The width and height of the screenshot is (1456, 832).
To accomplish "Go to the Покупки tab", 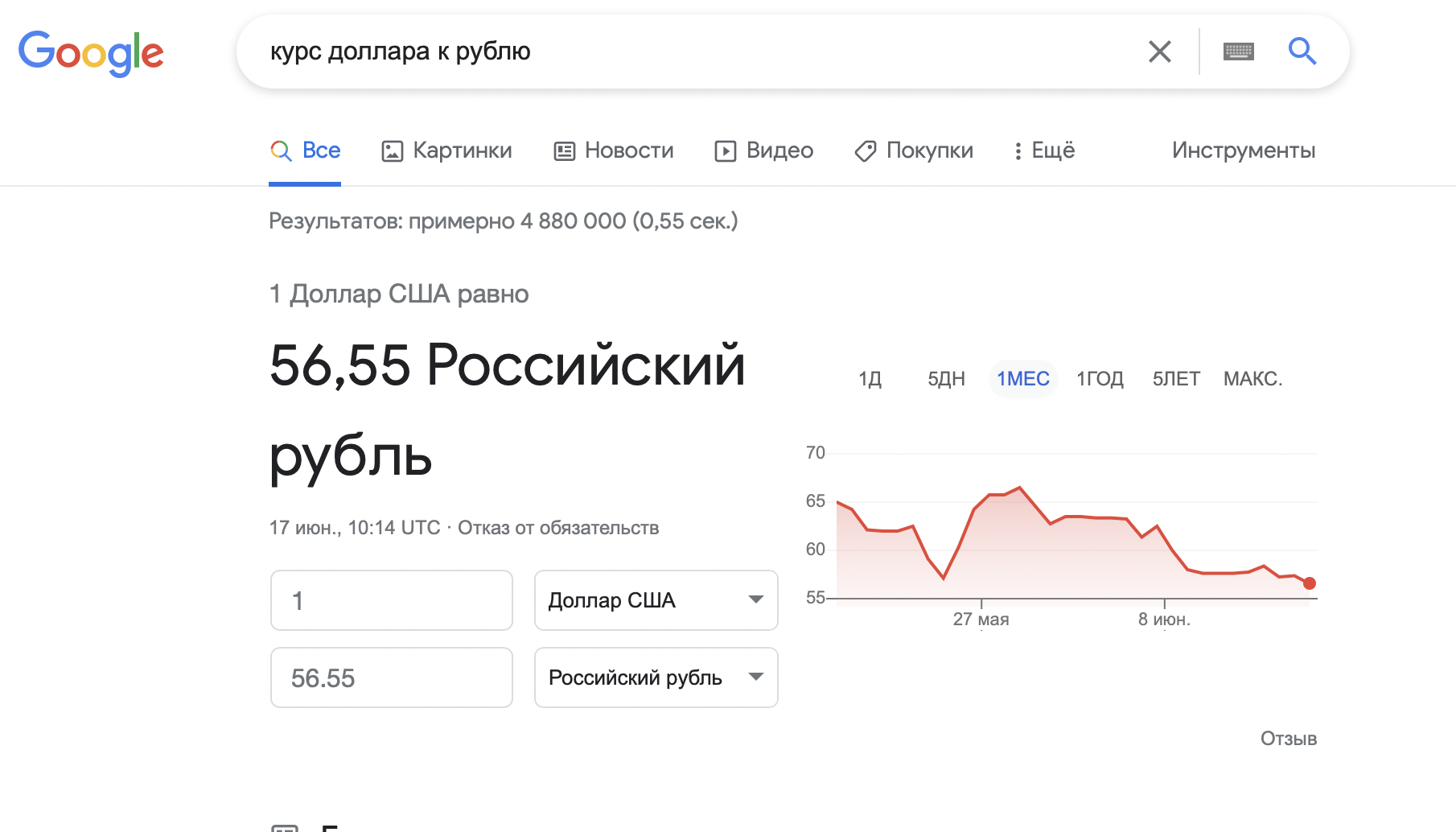I will [x=914, y=150].
